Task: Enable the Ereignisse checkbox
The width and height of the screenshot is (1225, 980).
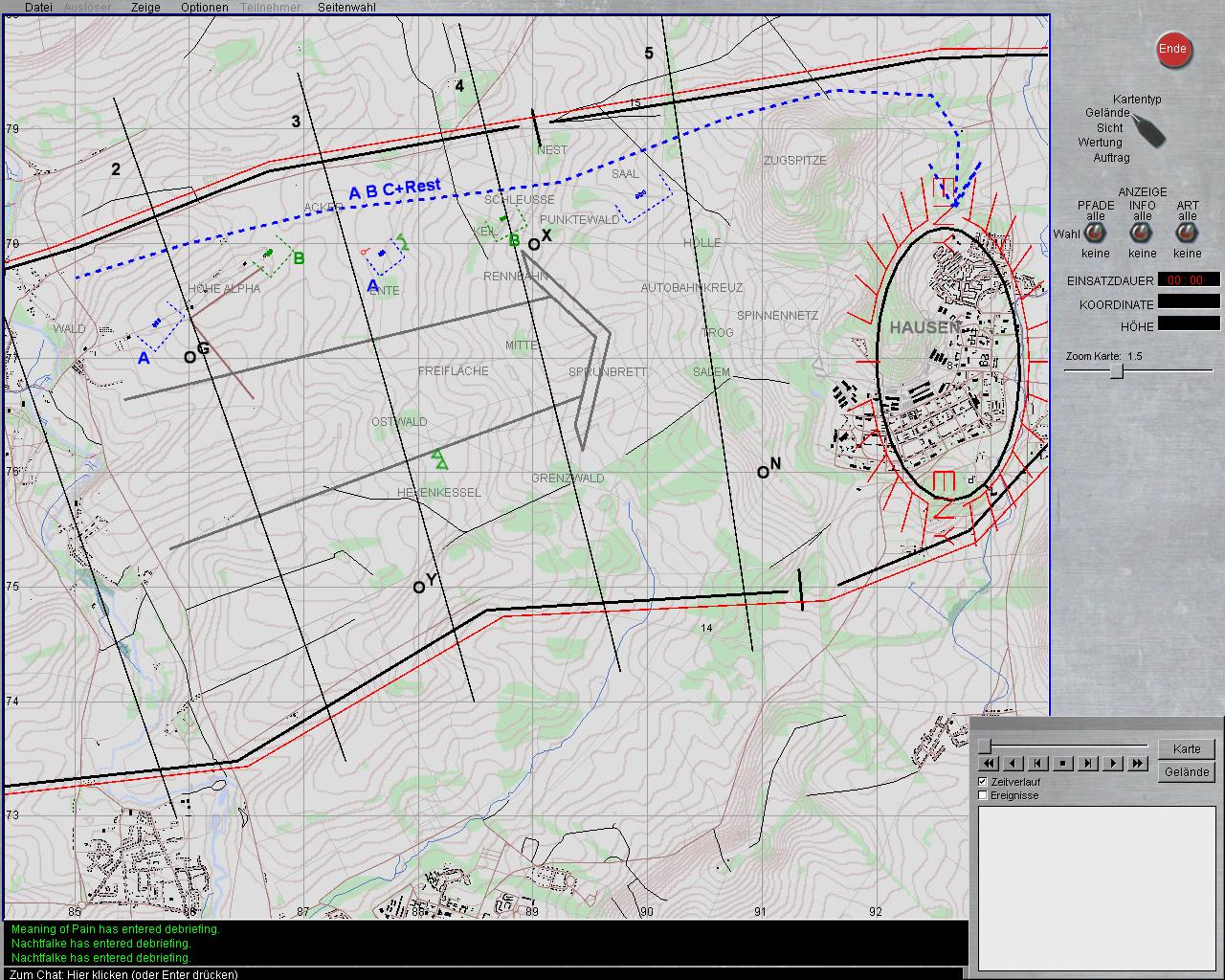Action: point(983,795)
